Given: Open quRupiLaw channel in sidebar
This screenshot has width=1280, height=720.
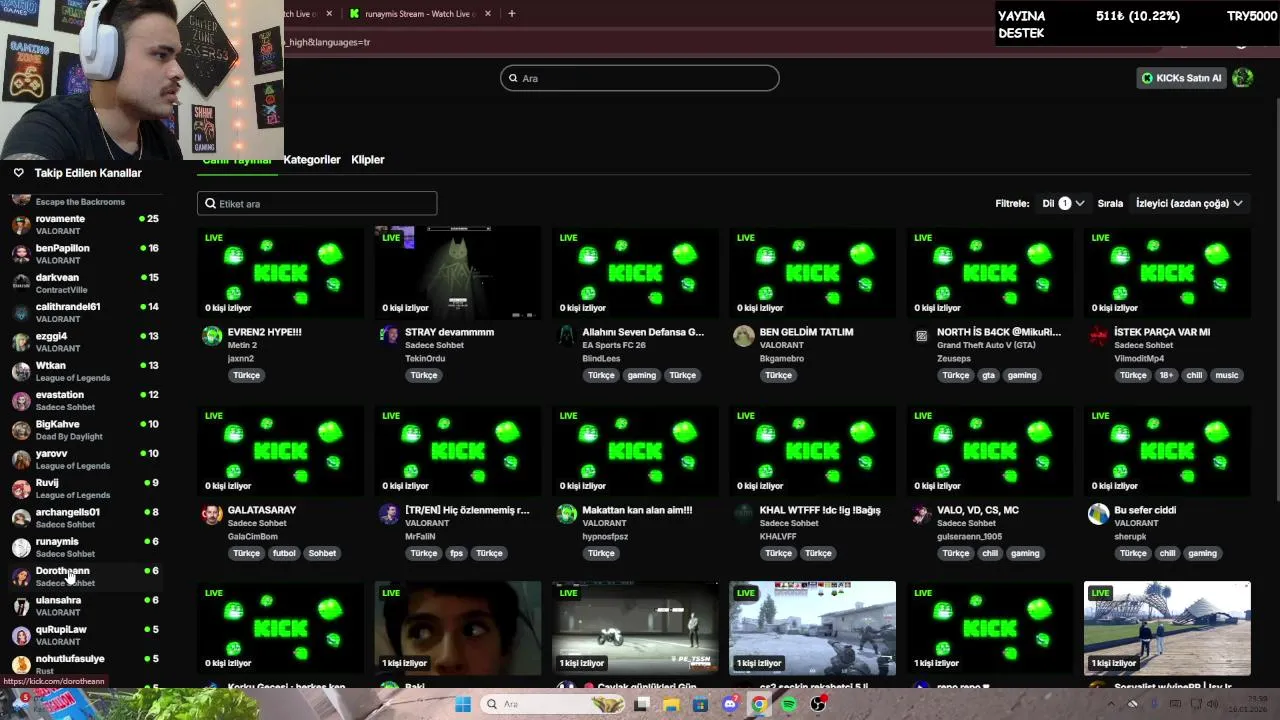Looking at the screenshot, I should point(85,635).
